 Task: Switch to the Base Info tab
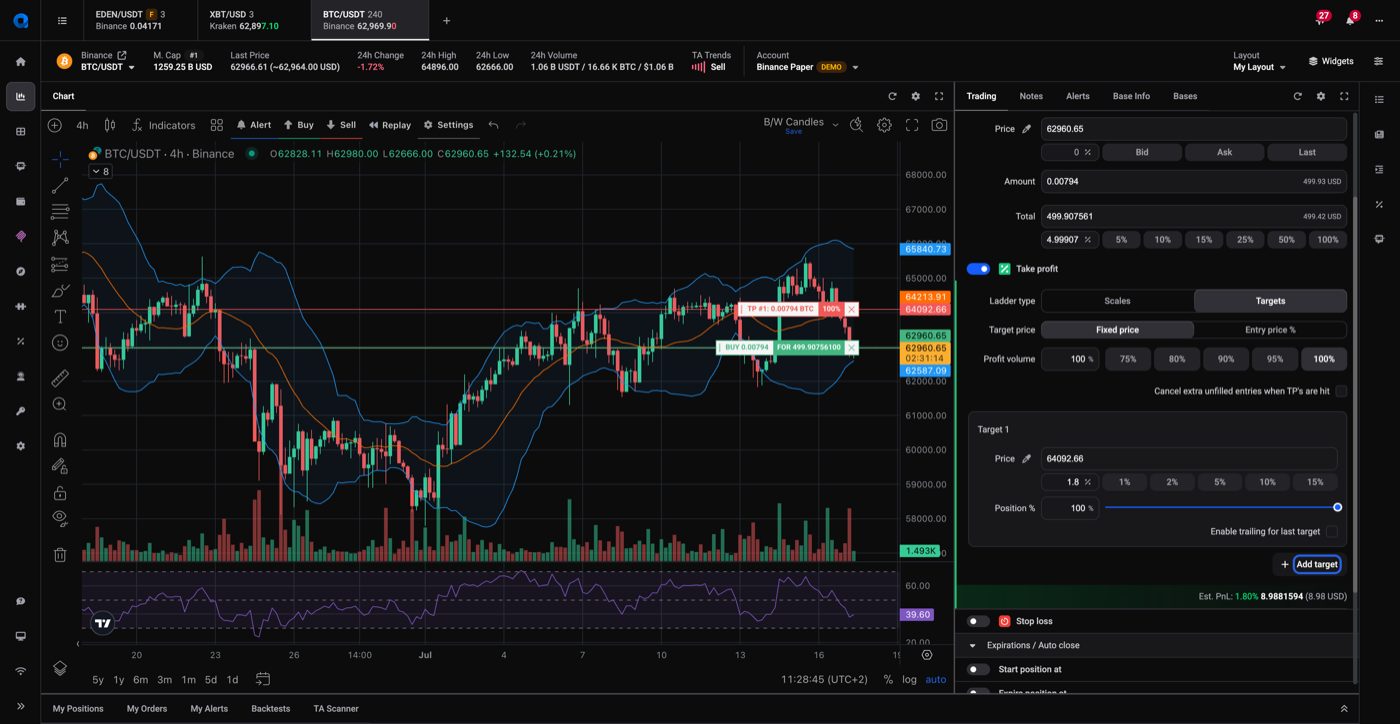[1131, 96]
